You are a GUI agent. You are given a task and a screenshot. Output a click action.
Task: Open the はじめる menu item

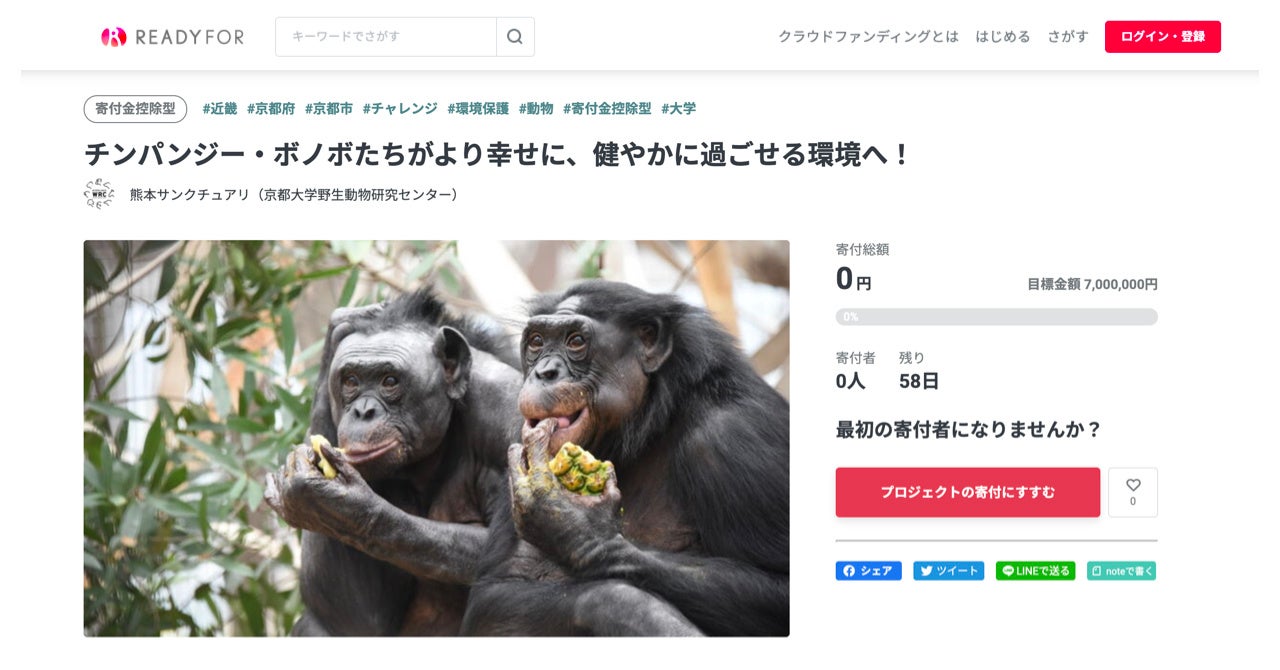point(1003,37)
